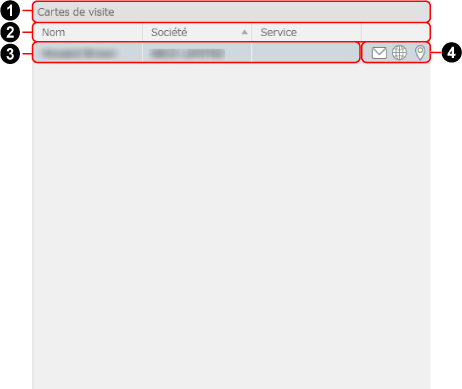This screenshot has width=462, height=389.
Task: Click the divider after the Service header
Action: [361, 32]
